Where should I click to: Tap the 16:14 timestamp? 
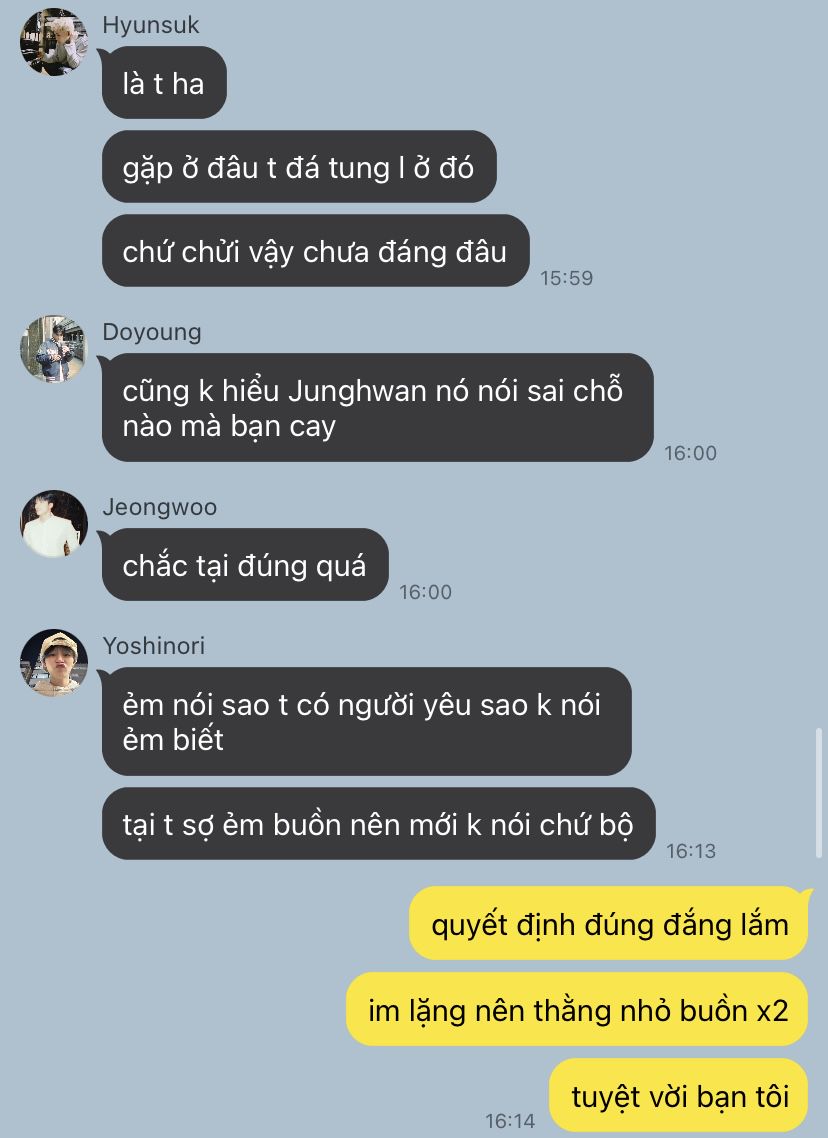[509, 1121]
